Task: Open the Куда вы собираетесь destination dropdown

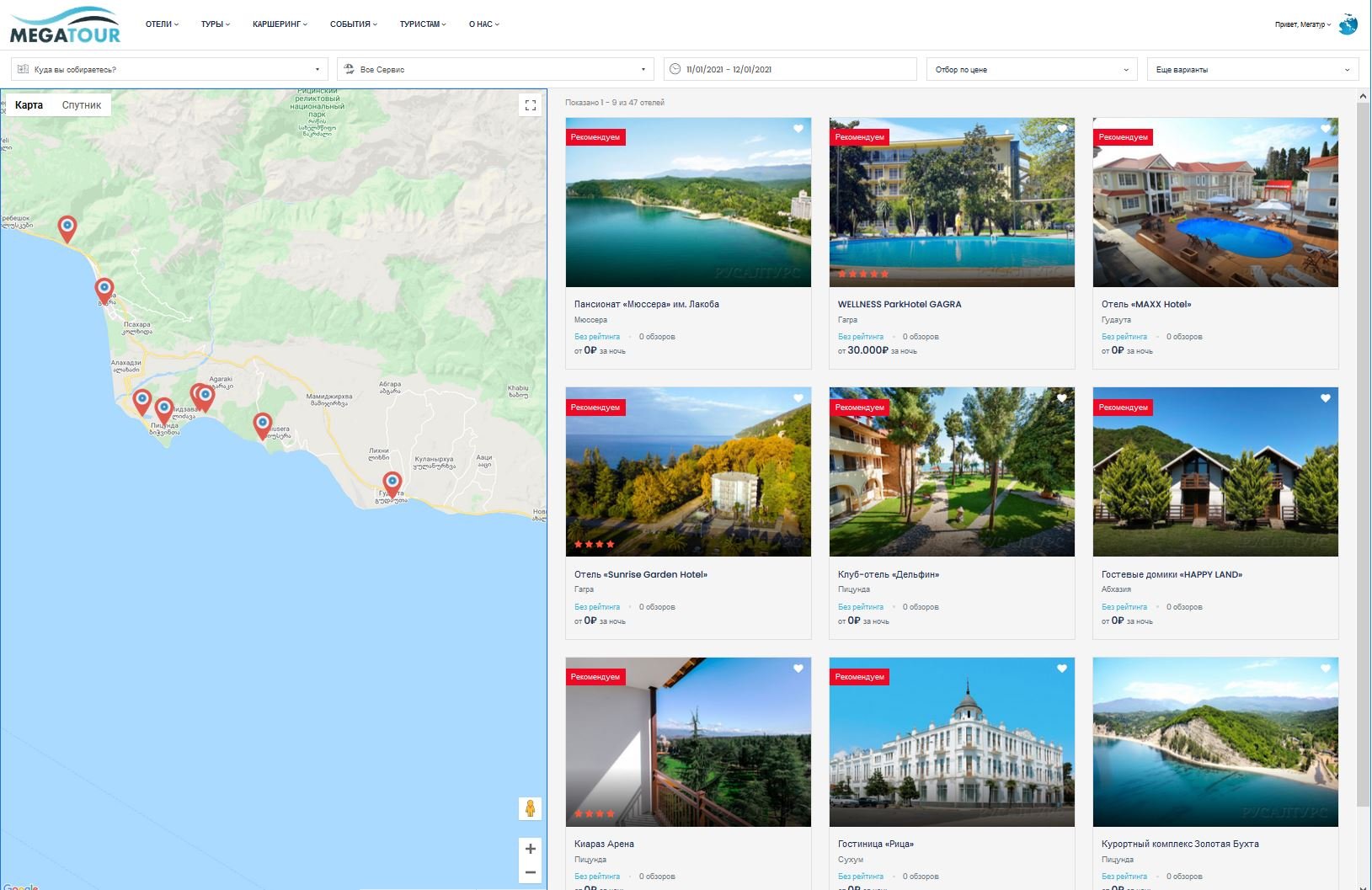Action: point(169,69)
